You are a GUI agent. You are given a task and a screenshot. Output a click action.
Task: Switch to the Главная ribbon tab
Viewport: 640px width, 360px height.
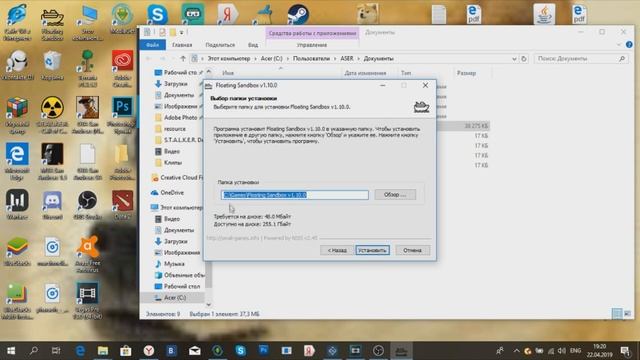pos(182,45)
